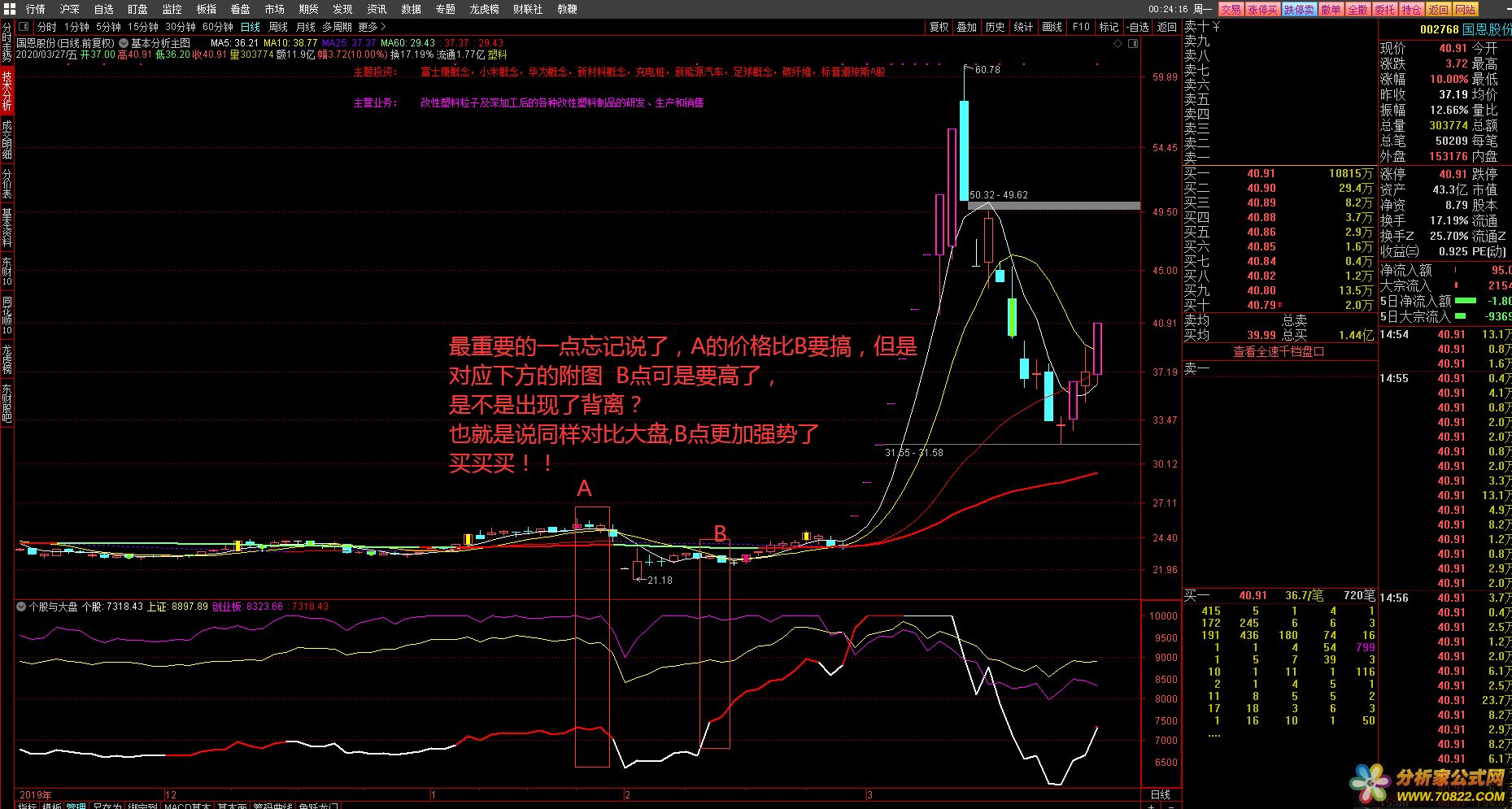The width and height of the screenshot is (1512, 809).
Task: Expand the 个股与大盘 sub-chart dropdown
Action: pyautogui.click(x=20, y=607)
